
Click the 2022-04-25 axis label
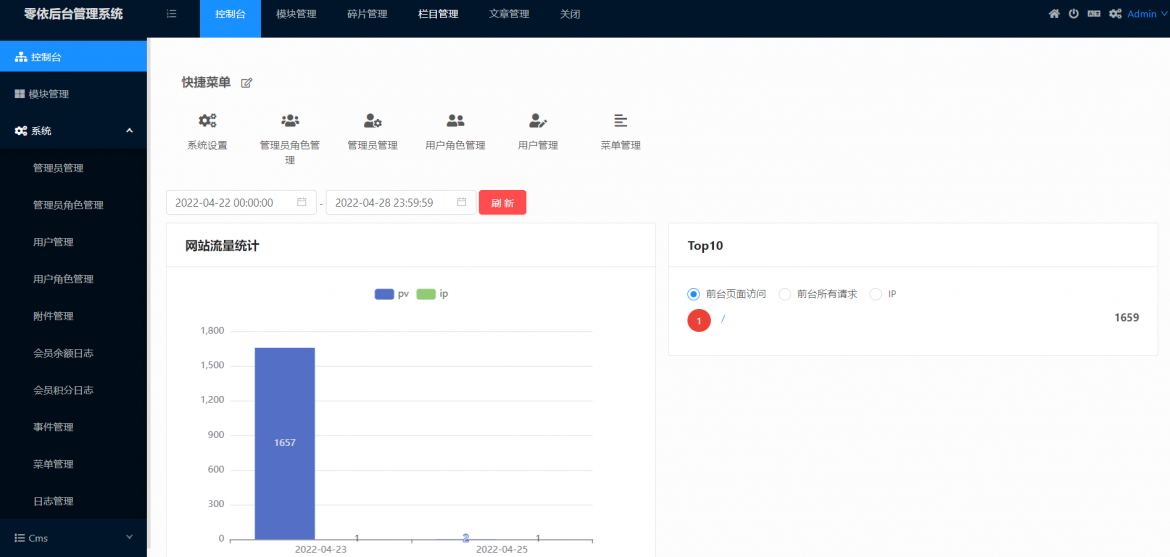[x=501, y=549]
